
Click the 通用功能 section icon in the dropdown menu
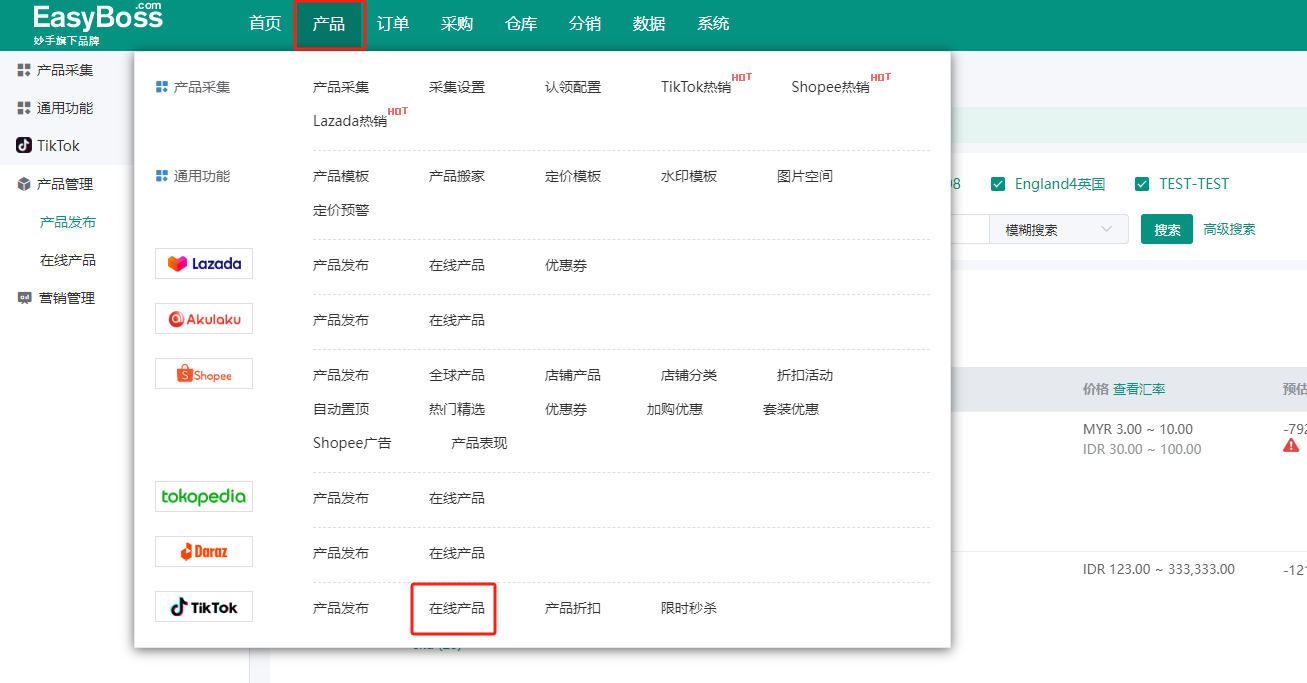pyautogui.click(x=162, y=176)
